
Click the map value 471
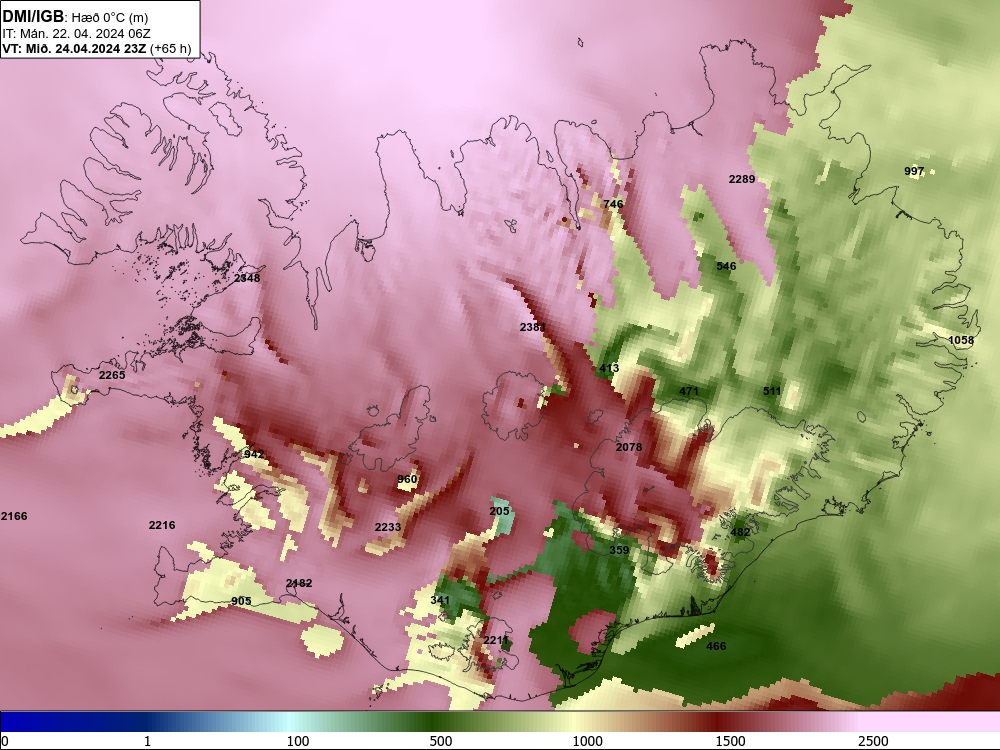(689, 391)
